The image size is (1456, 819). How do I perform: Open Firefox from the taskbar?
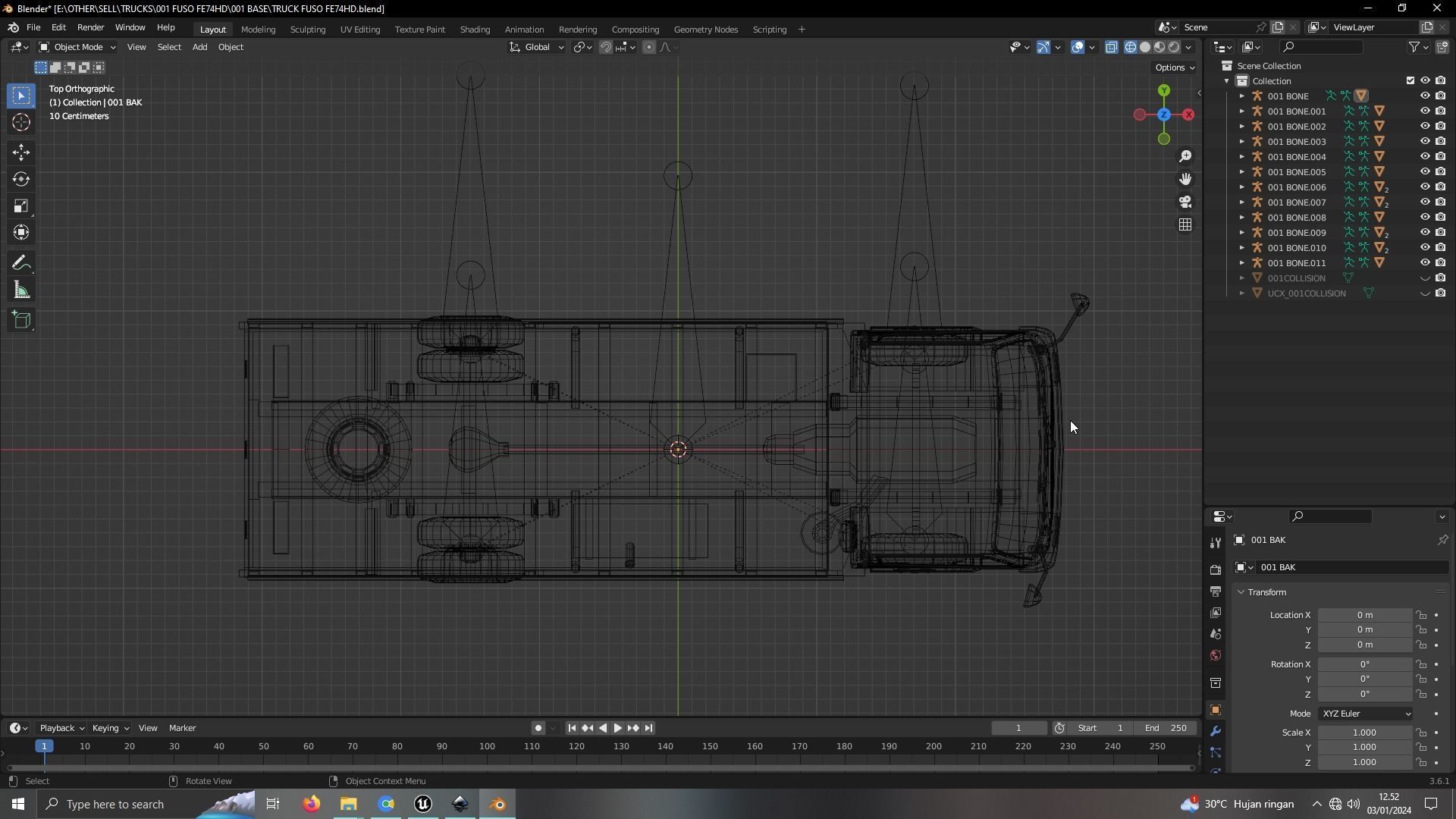pyautogui.click(x=312, y=804)
